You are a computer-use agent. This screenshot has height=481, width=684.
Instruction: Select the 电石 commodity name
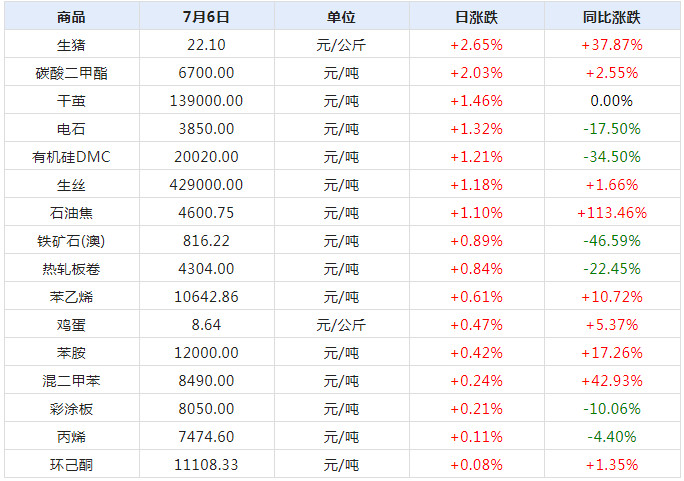[71, 129]
